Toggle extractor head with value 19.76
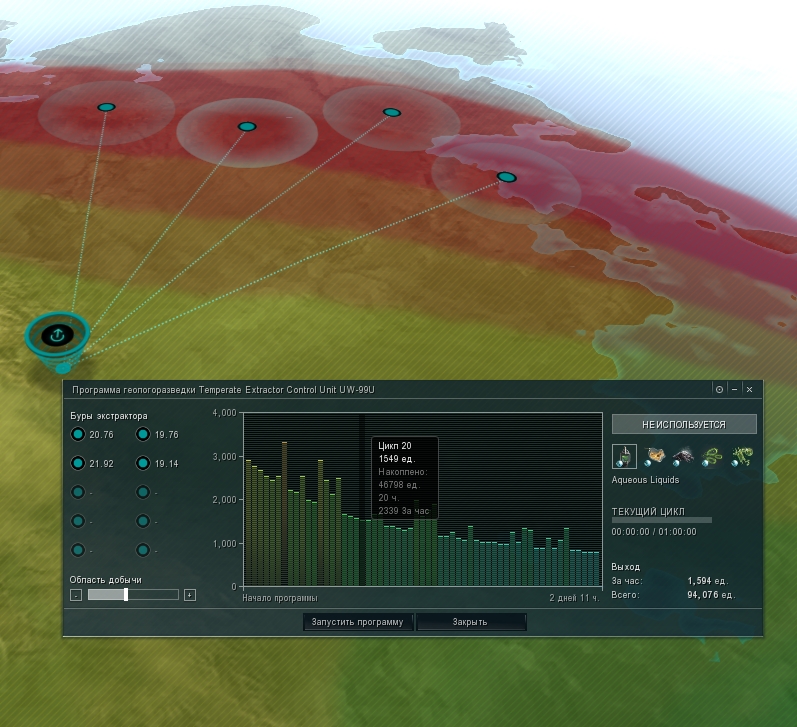Screen dimensions: 797x727 click(x=143, y=434)
